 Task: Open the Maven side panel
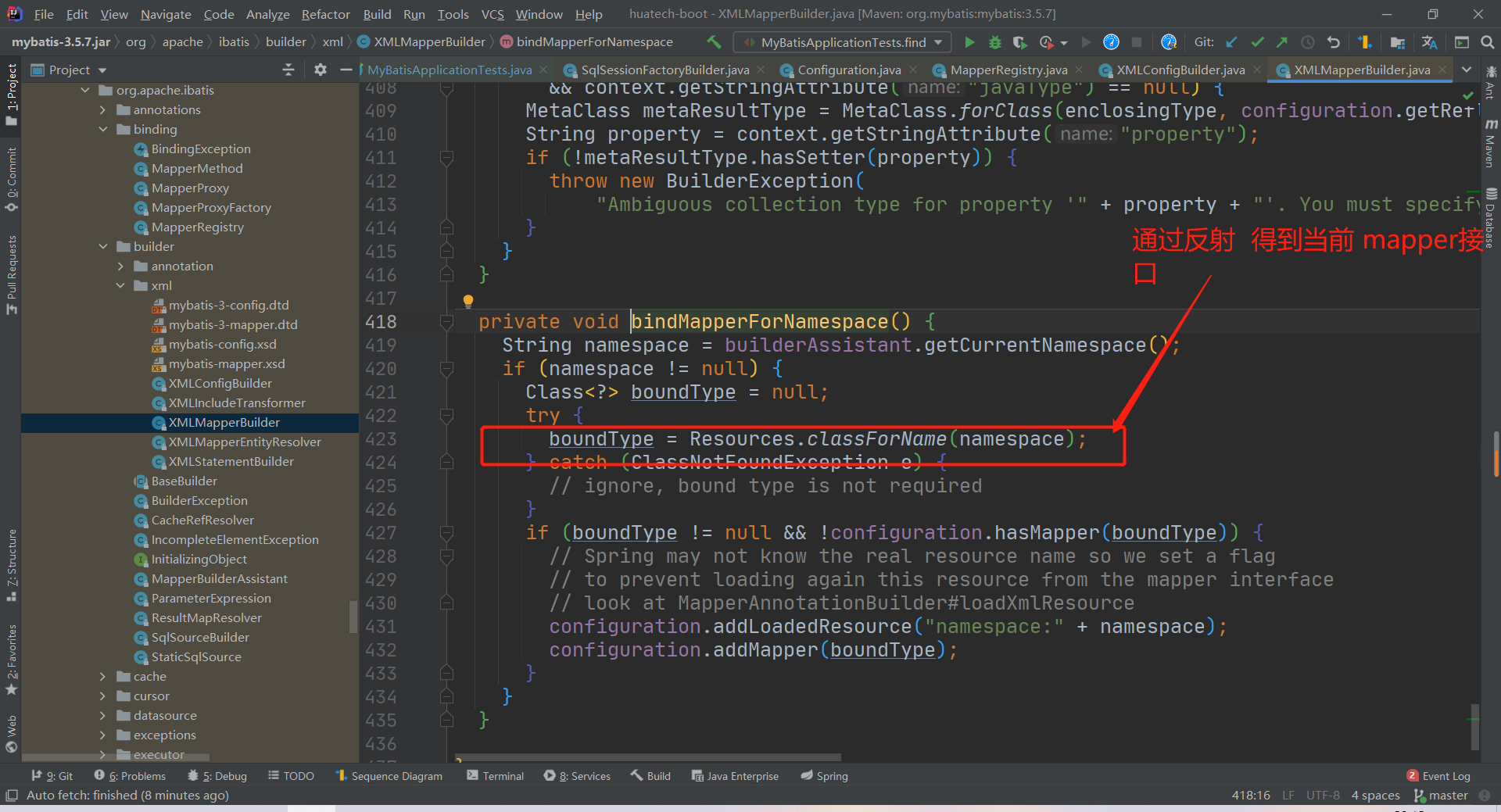click(1491, 143)
